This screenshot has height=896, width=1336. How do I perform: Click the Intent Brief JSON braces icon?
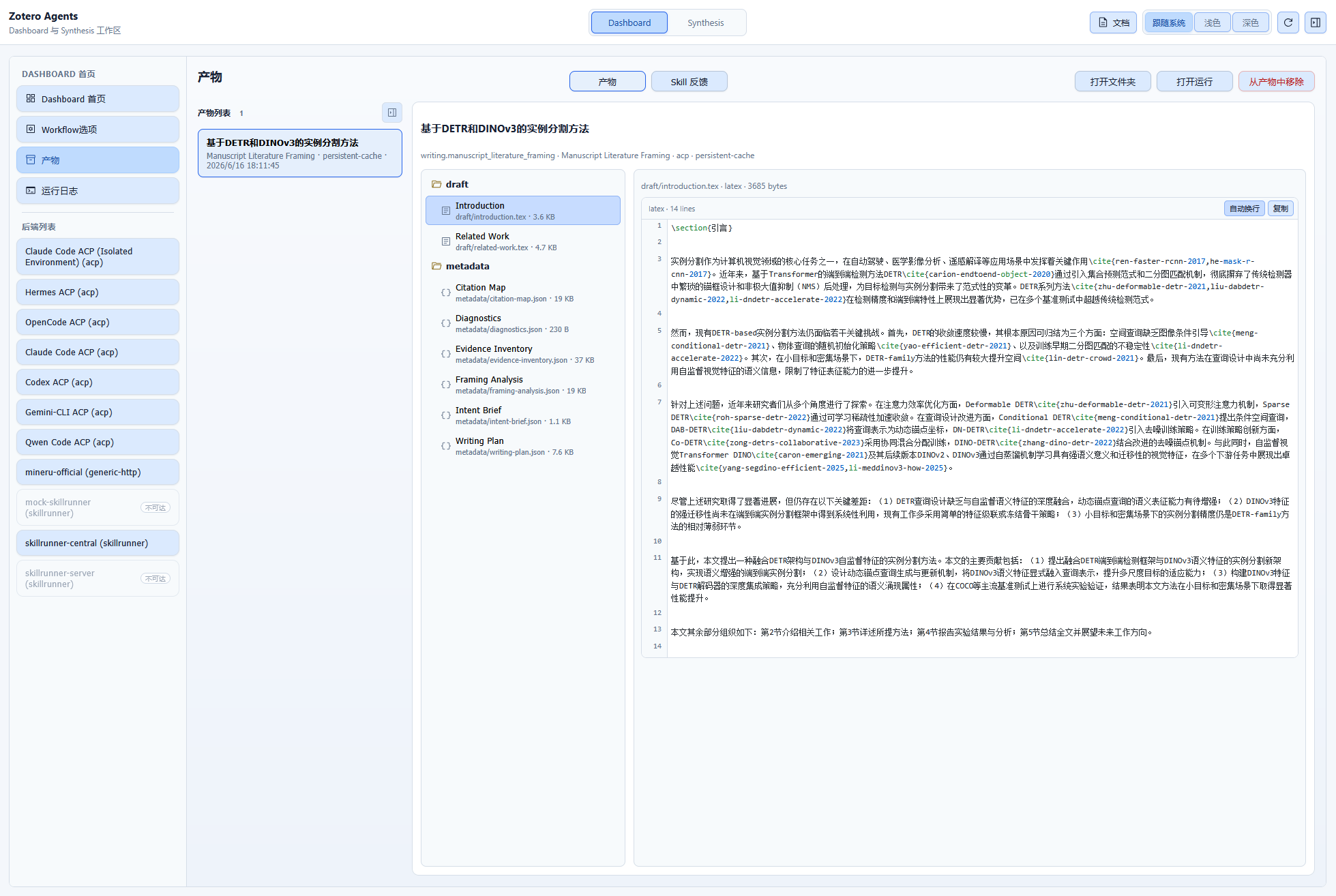coord(445,415)
